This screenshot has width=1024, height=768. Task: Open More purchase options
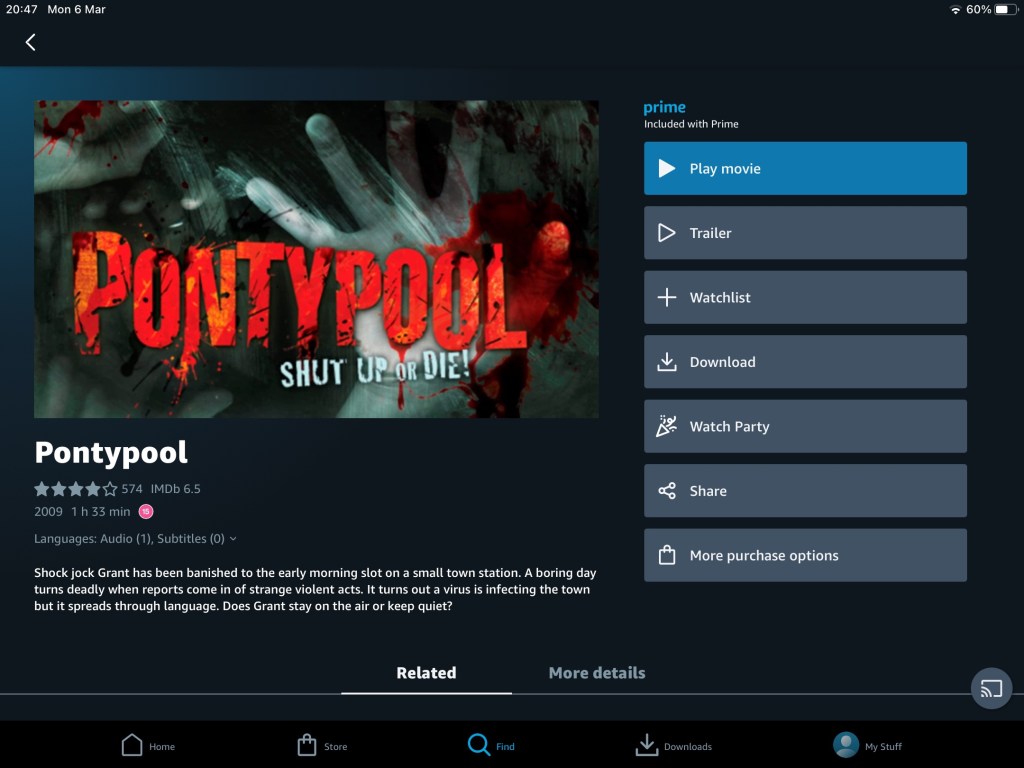(x=805, y=555)
